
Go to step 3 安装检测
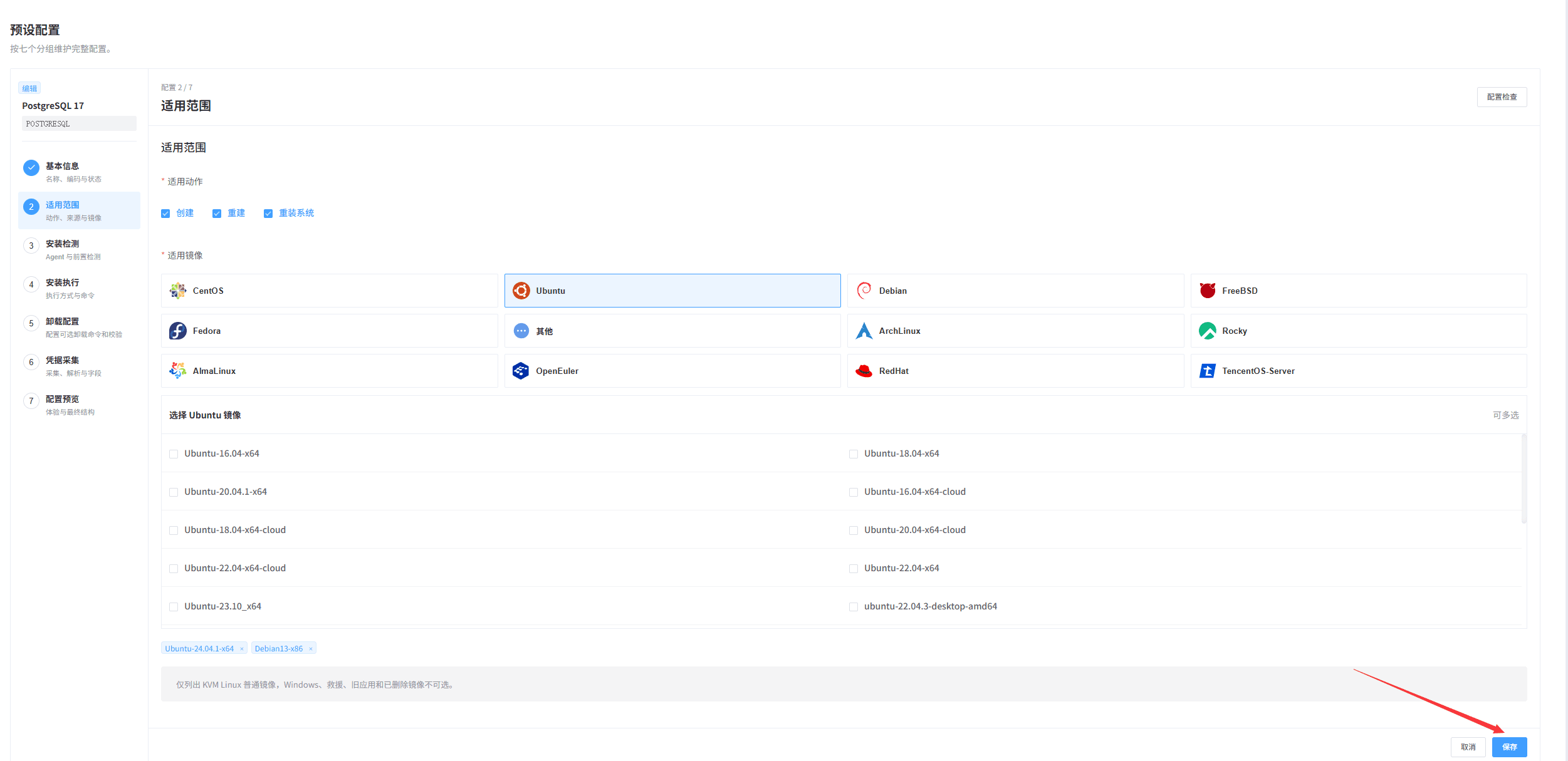click(79, 249)
